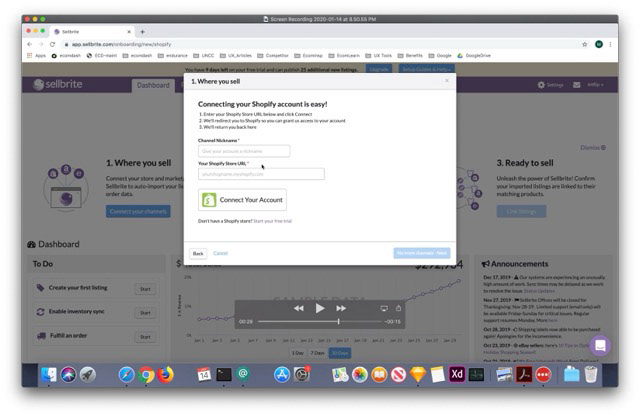
Task: Open Launchpad rocket icon in dock
Action: tap(87, 374)
